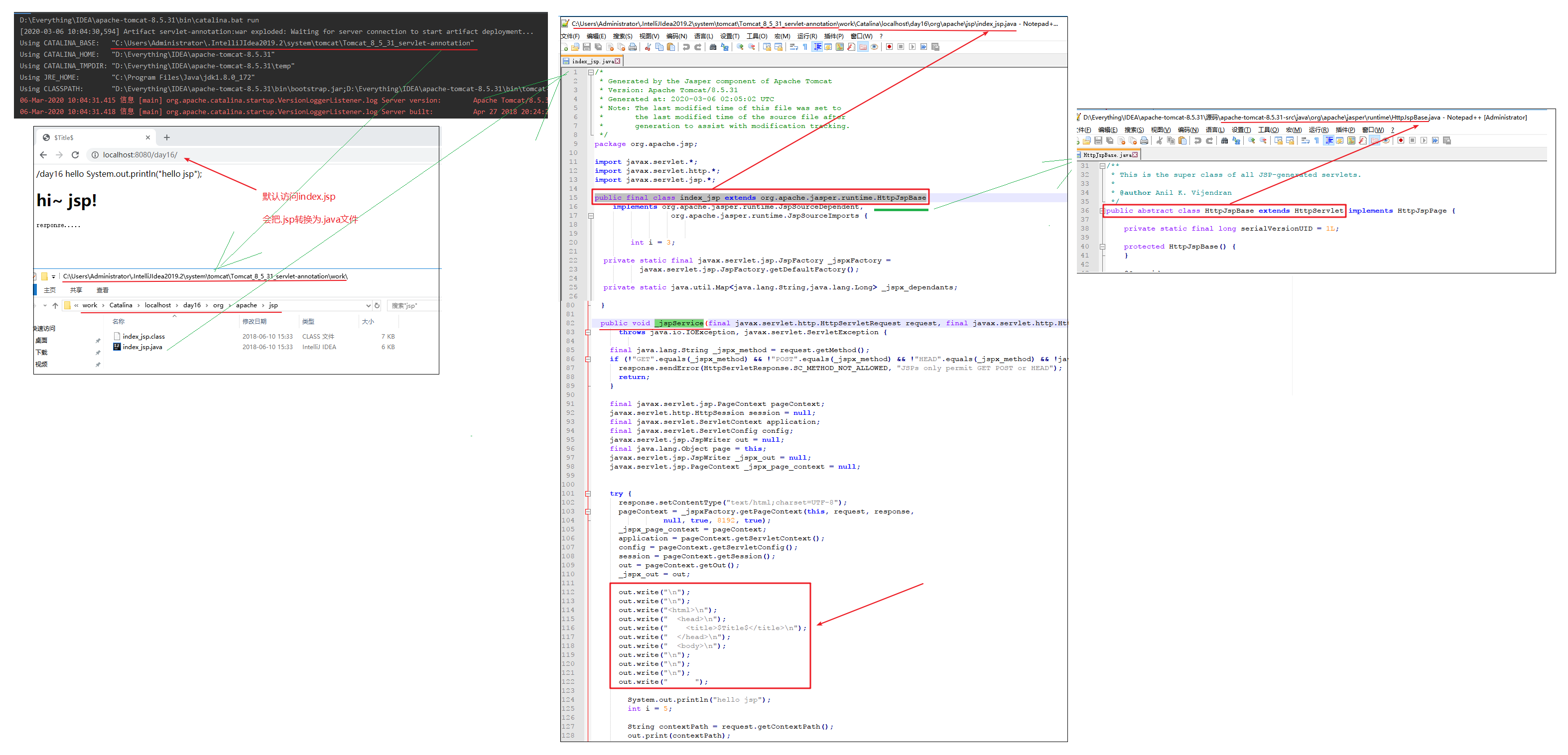Click Open file icon in index_jsp.java Notepad++ toolbar

click(x=575, y=47)
